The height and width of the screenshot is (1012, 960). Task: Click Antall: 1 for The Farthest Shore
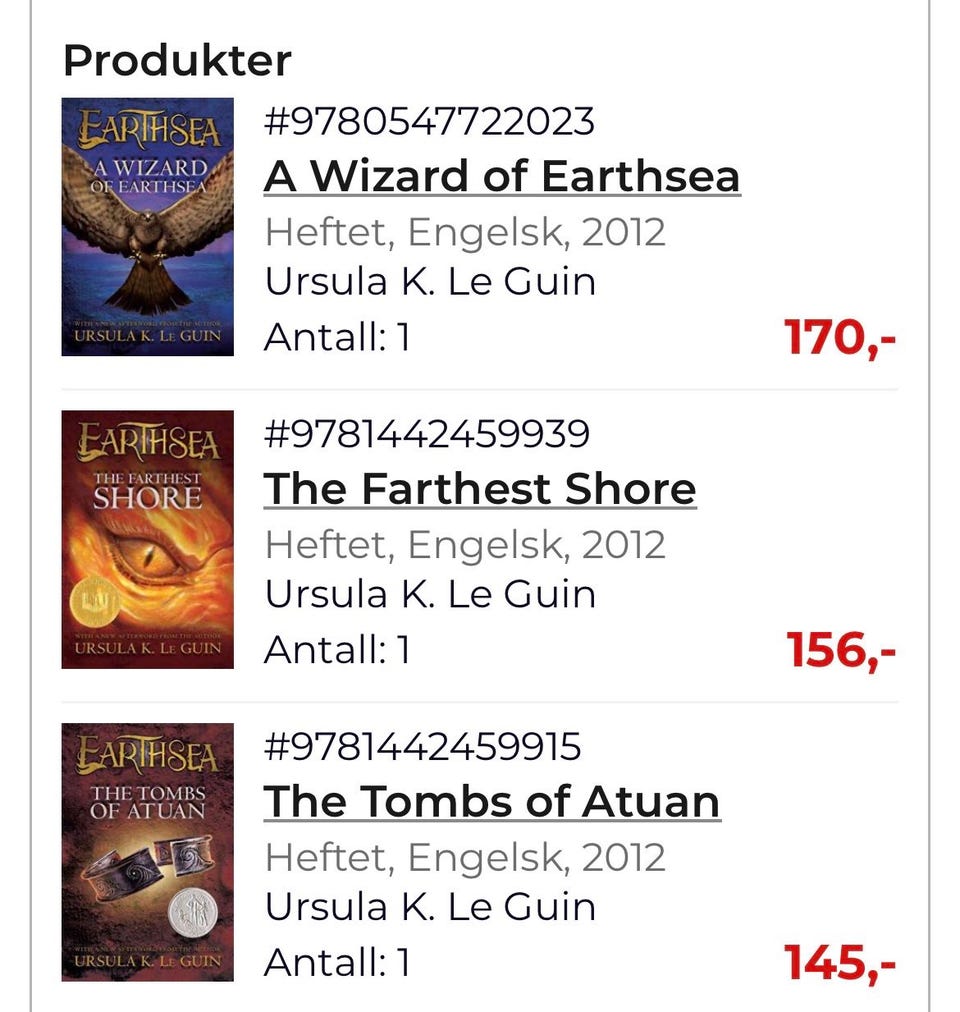click(337, 649)
